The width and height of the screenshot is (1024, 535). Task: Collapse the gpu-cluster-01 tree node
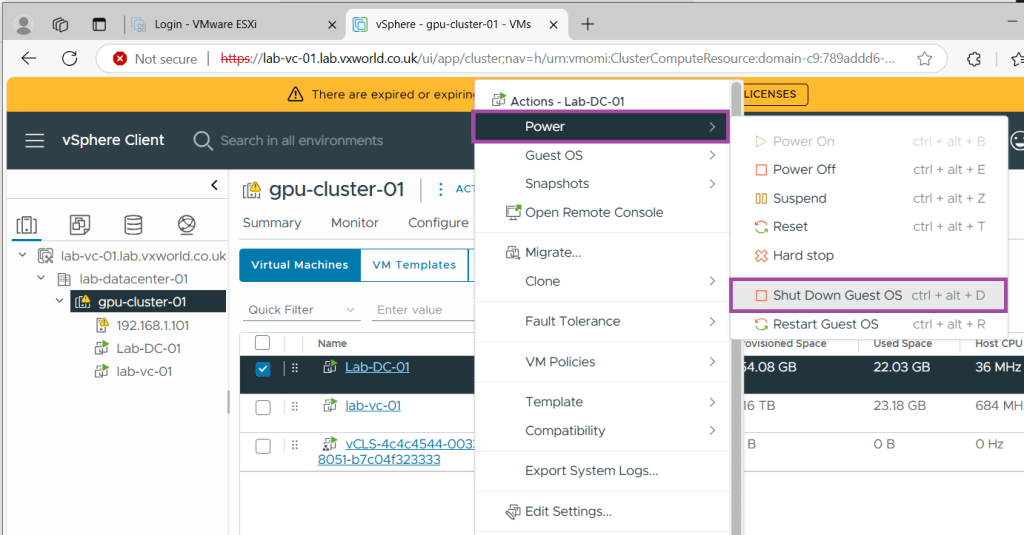click(60, 302)
